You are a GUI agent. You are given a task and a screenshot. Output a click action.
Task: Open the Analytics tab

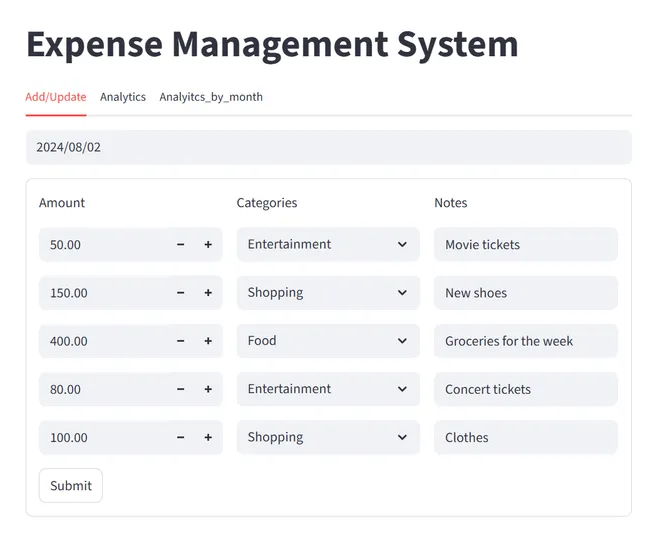(x=123, y=97)
